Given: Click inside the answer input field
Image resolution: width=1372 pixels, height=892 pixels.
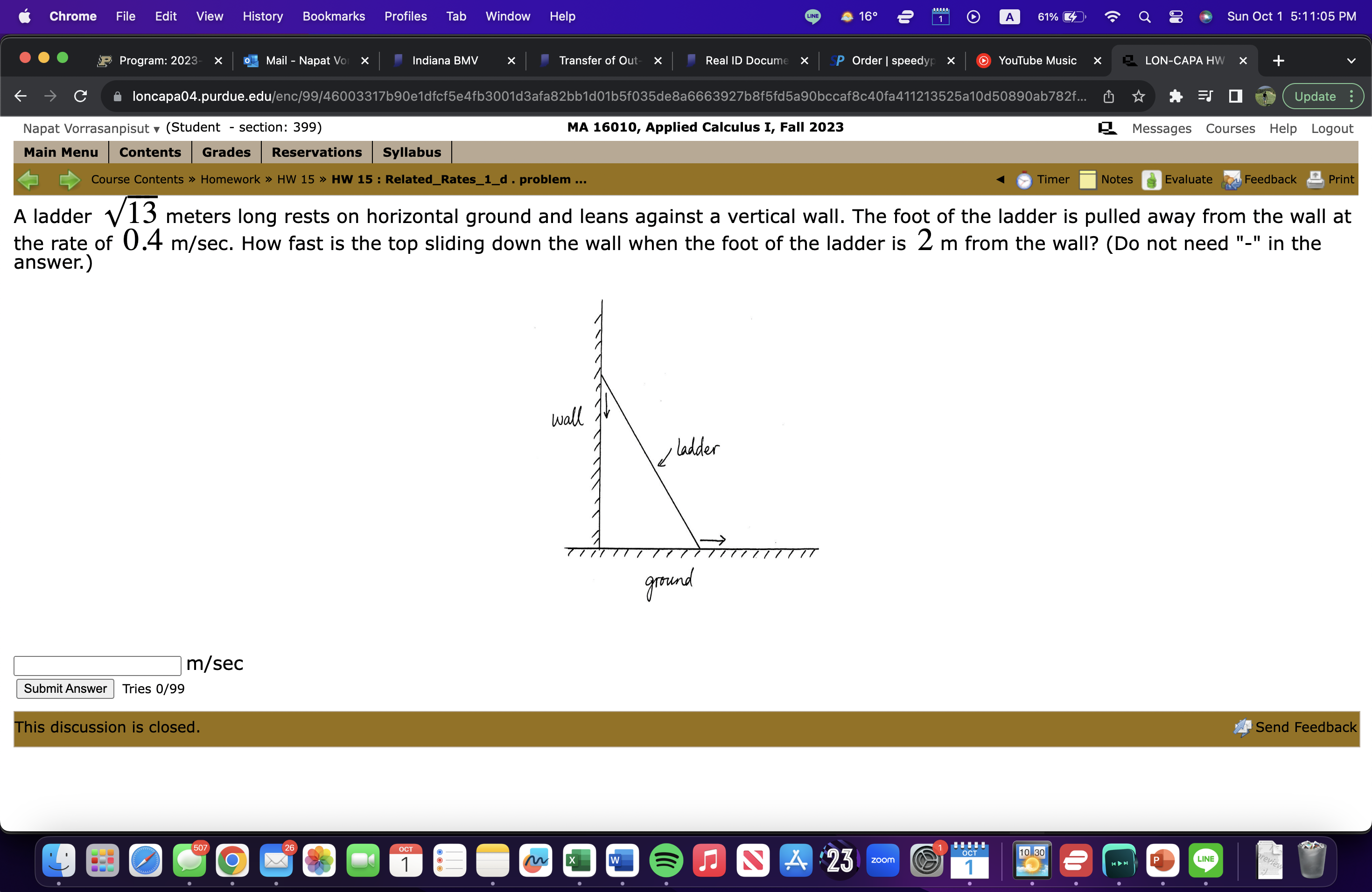Looking at the screenshot, I should pyautogui.click(x=97, y=666).
